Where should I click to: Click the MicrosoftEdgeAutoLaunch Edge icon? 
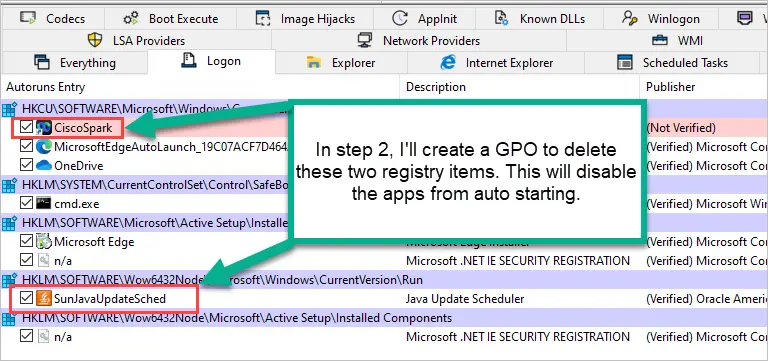[x=44, y=146]
